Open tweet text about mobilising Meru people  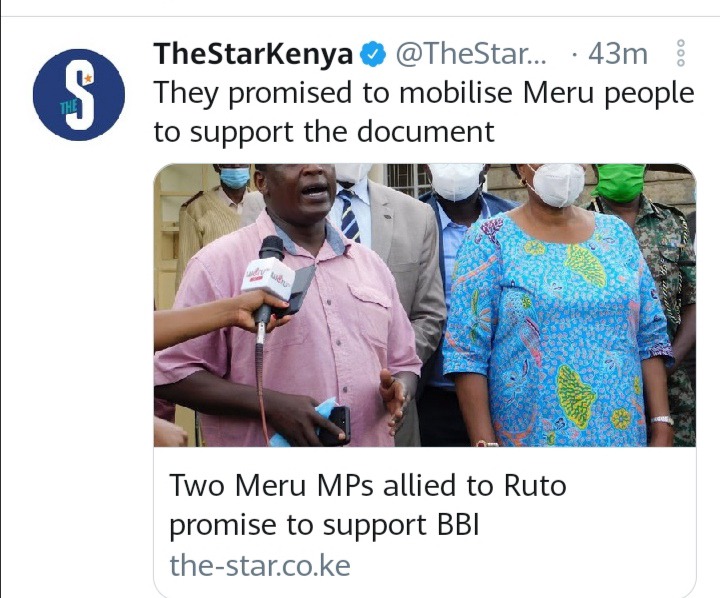423,113
